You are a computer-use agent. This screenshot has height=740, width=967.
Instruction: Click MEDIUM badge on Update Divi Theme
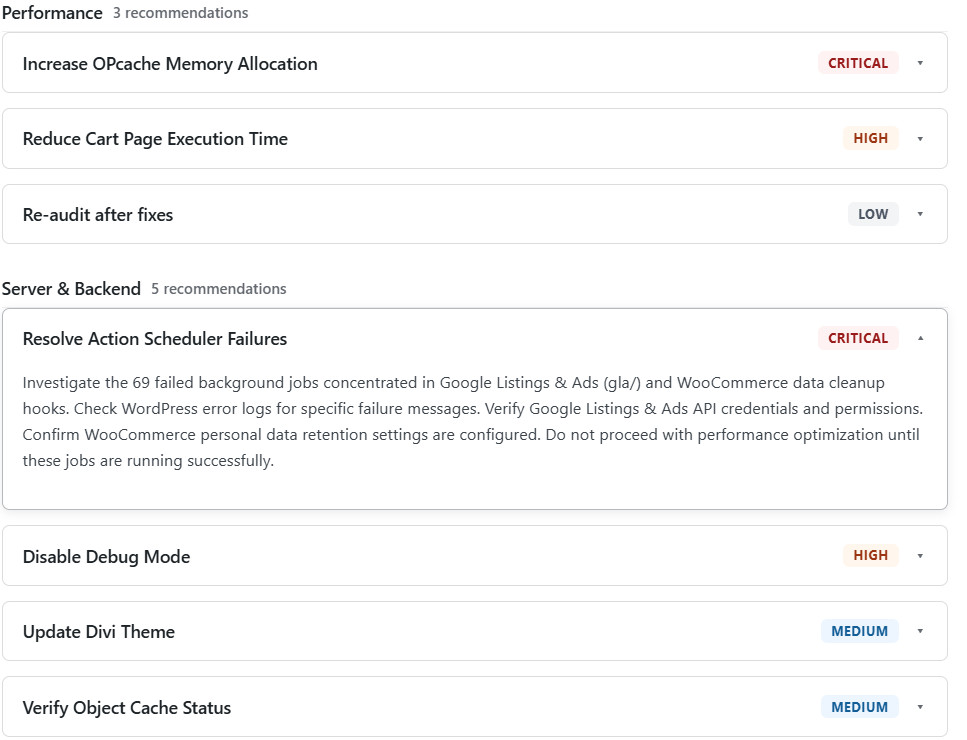tap(859, 631)
